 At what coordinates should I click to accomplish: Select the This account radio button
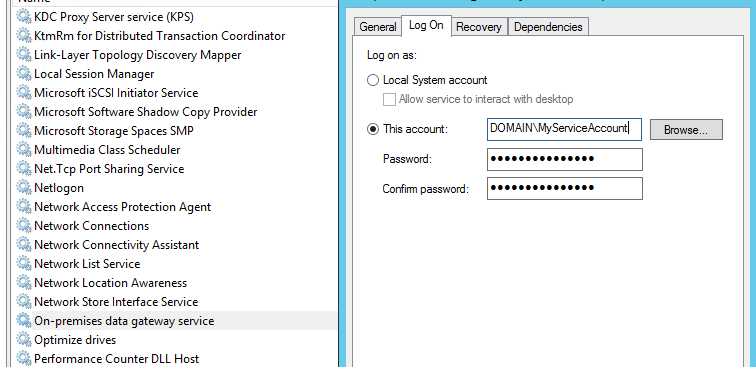(373, 129)
